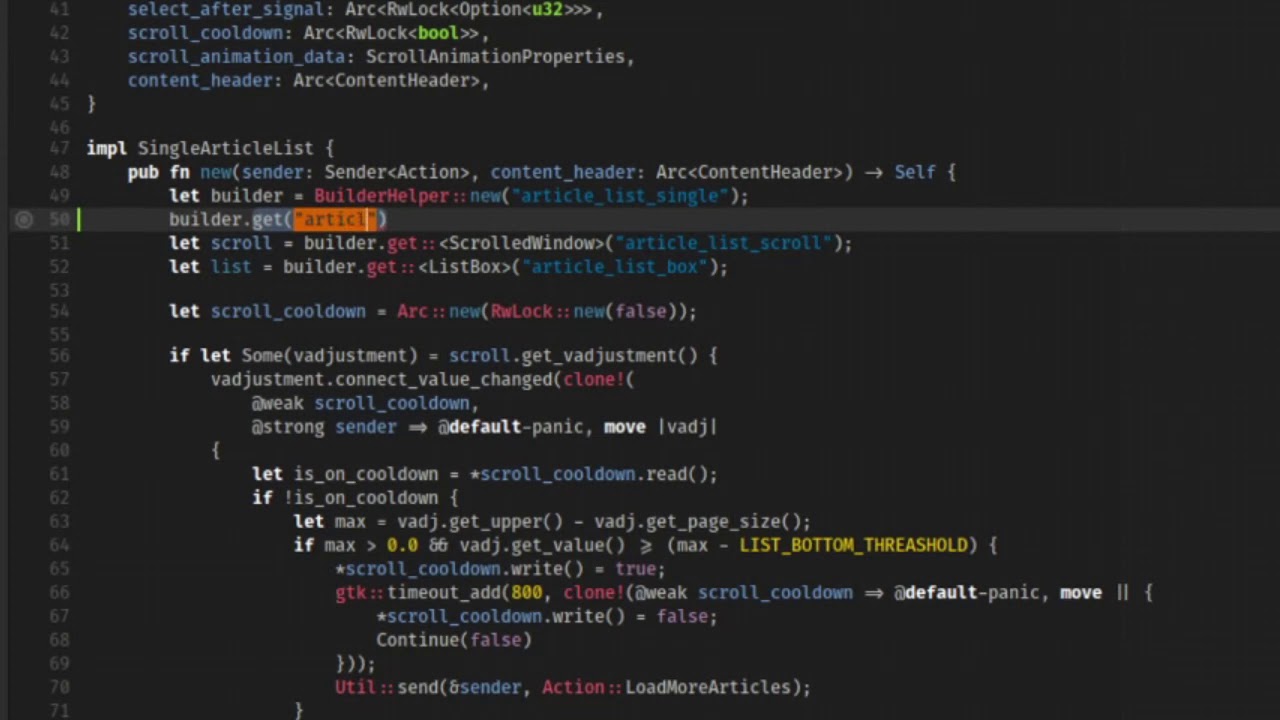Click the Self return type on line 48

[x=915, y=172]
